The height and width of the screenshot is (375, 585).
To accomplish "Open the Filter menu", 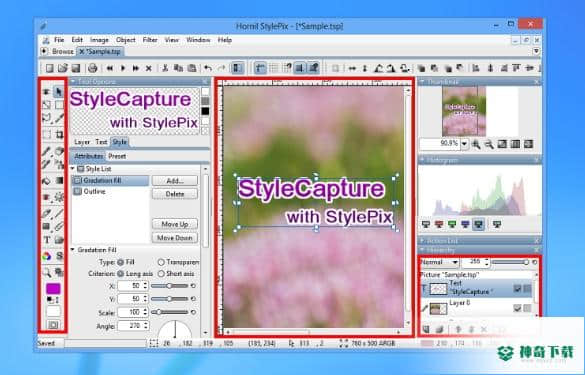I will [150, 40].
